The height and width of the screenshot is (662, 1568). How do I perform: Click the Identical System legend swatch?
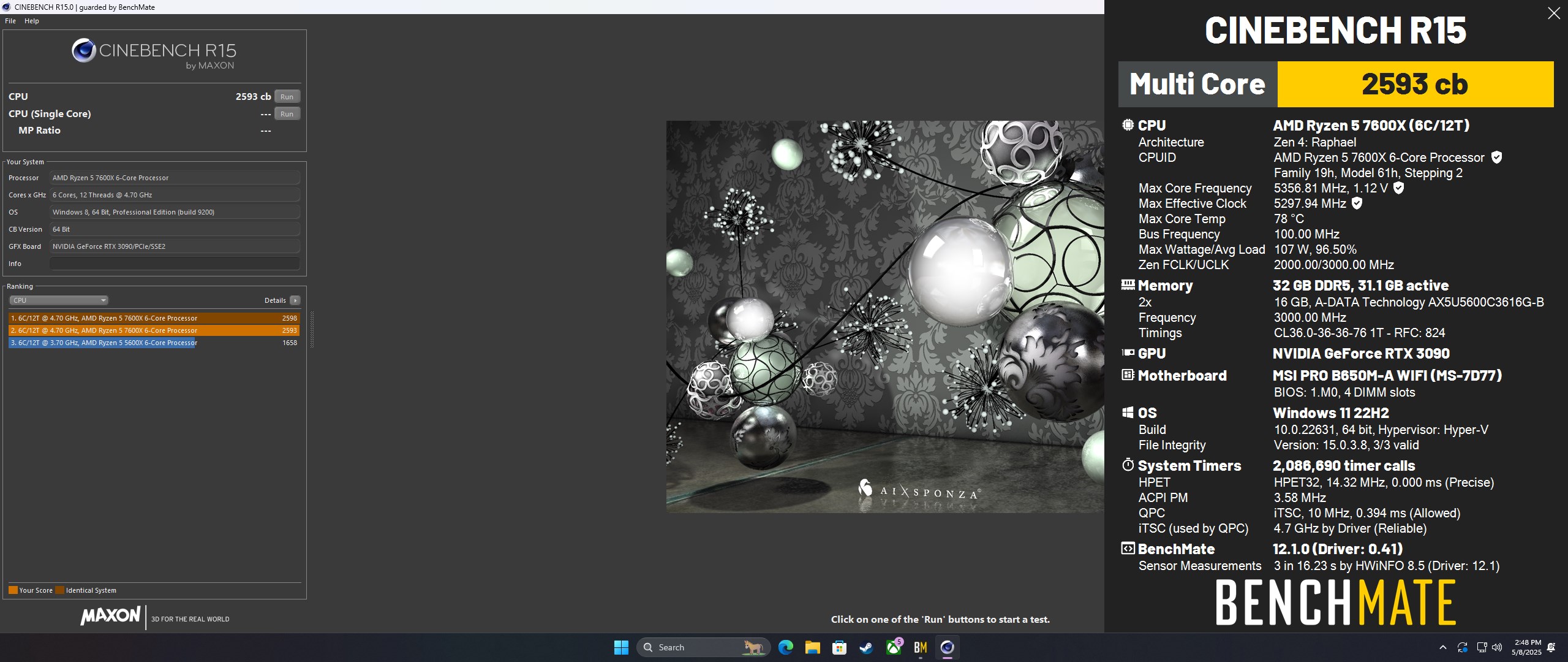[59, 590]
